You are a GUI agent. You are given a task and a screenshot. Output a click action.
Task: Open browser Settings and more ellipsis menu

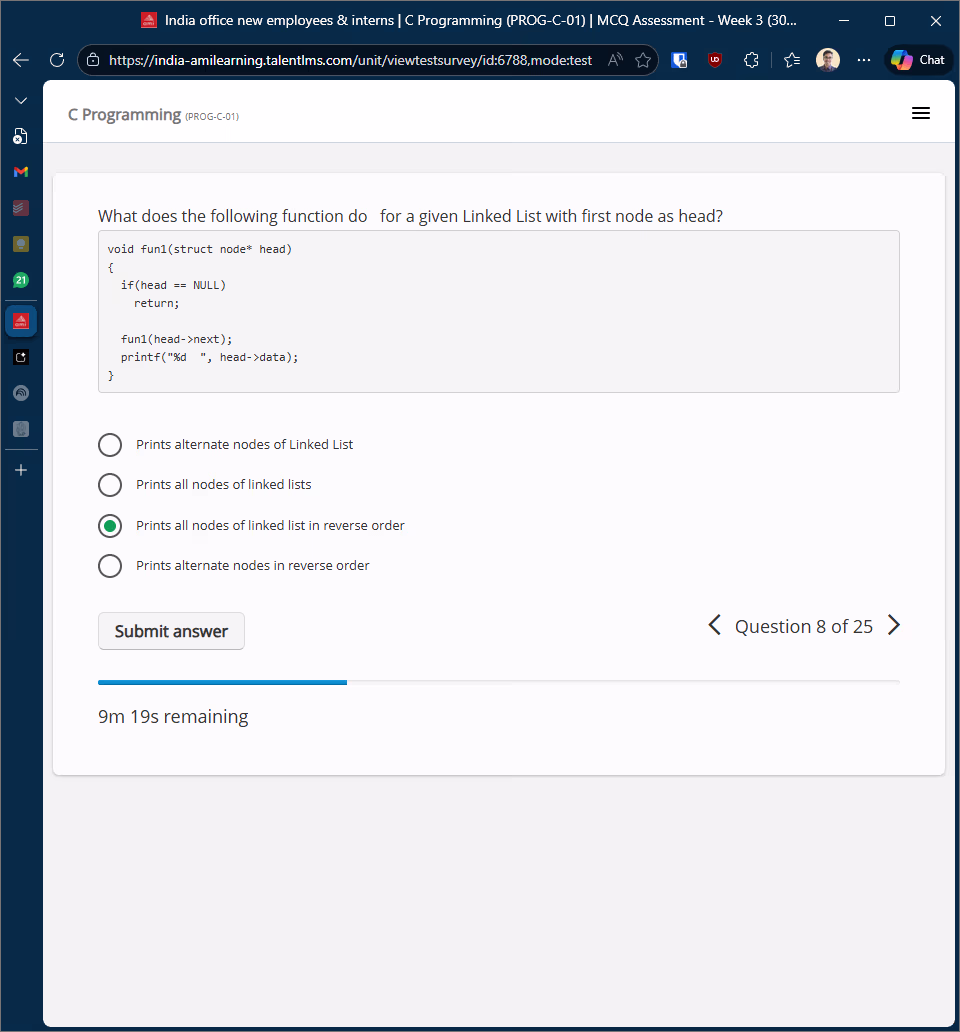(x=864, y=60)
